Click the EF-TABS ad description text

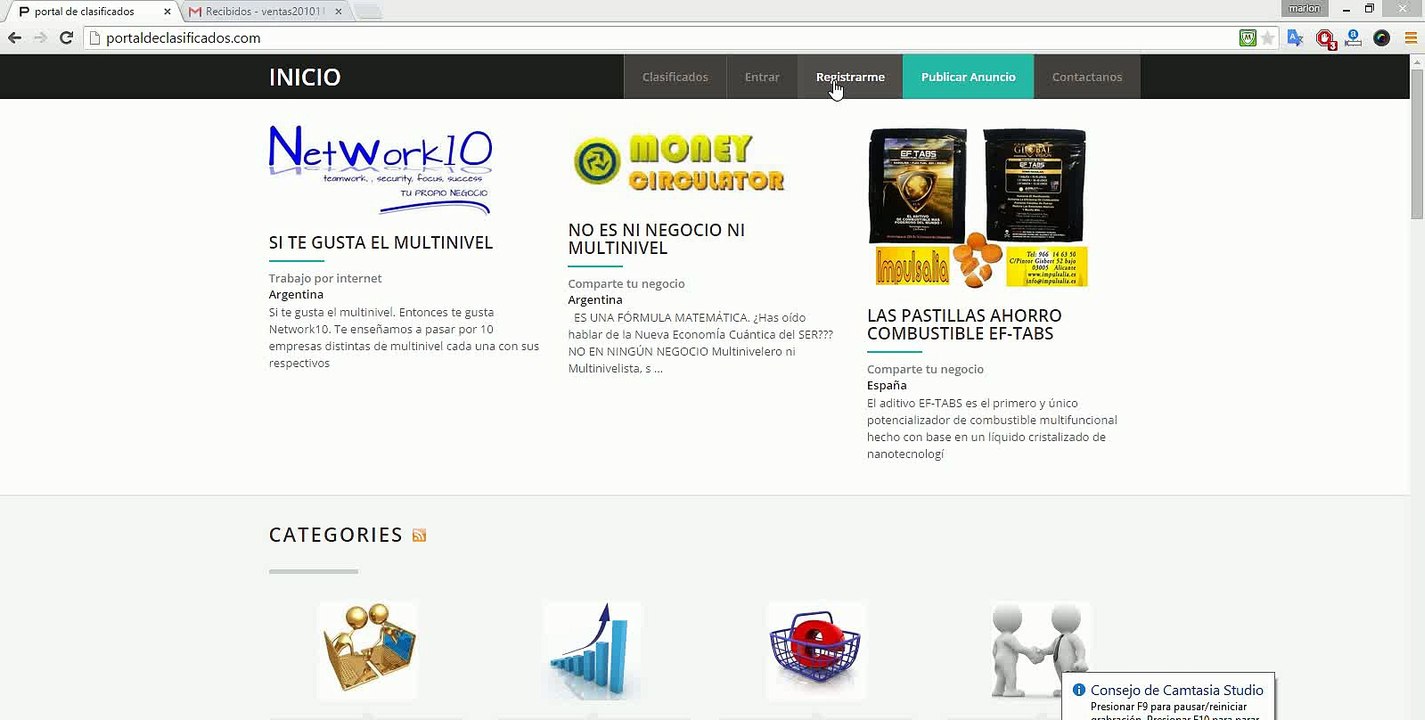click(992, 429)
